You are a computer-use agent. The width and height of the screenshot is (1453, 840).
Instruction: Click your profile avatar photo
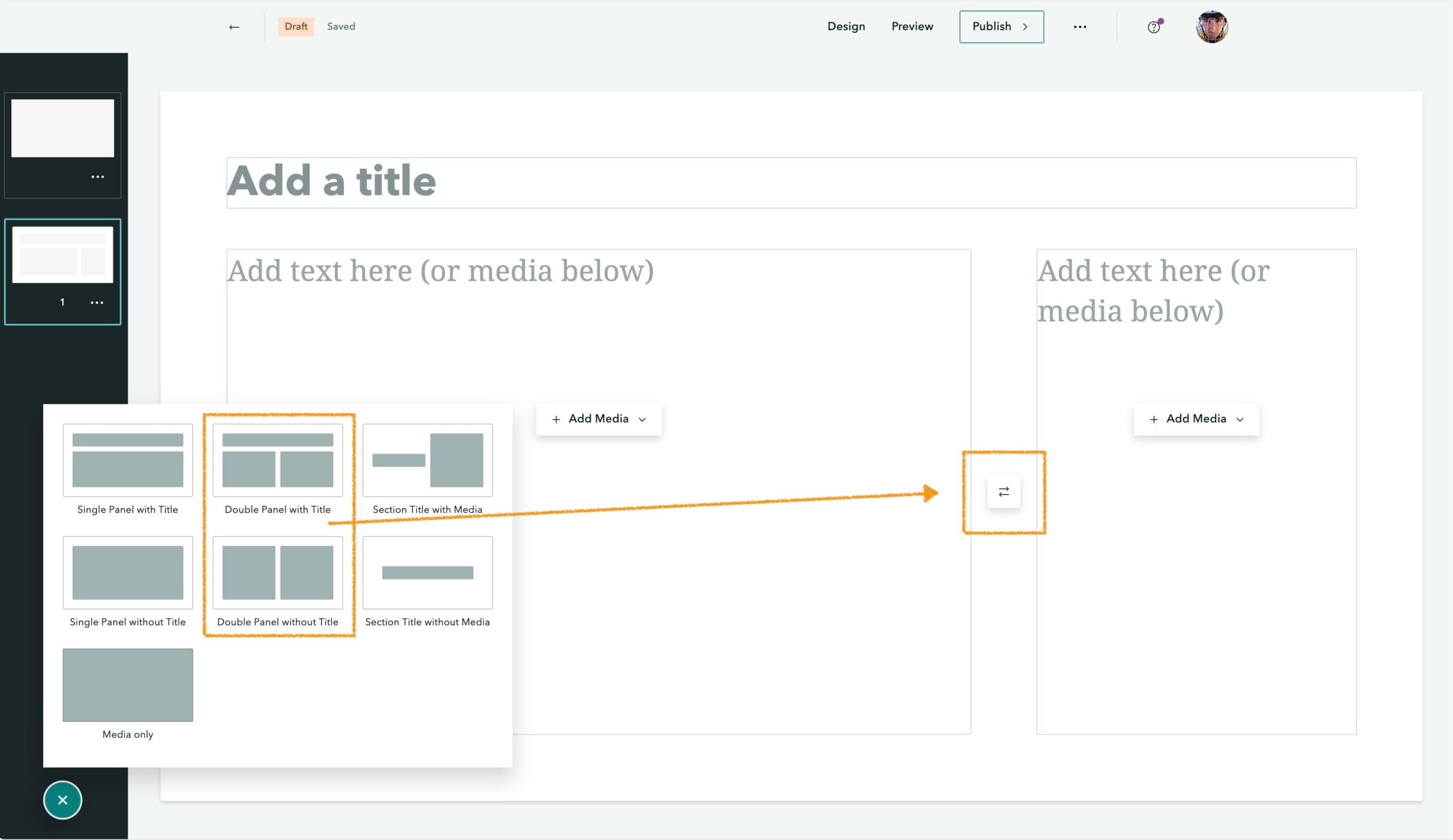1212,26
